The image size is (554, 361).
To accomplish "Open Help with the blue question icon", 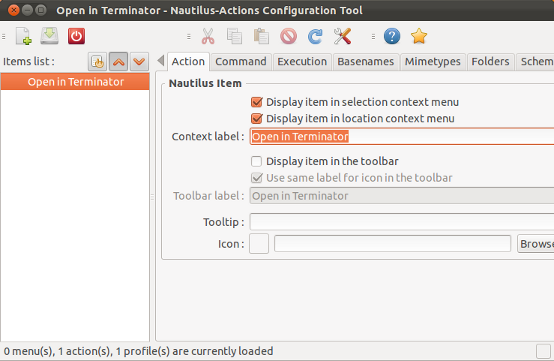I will 392,36.
